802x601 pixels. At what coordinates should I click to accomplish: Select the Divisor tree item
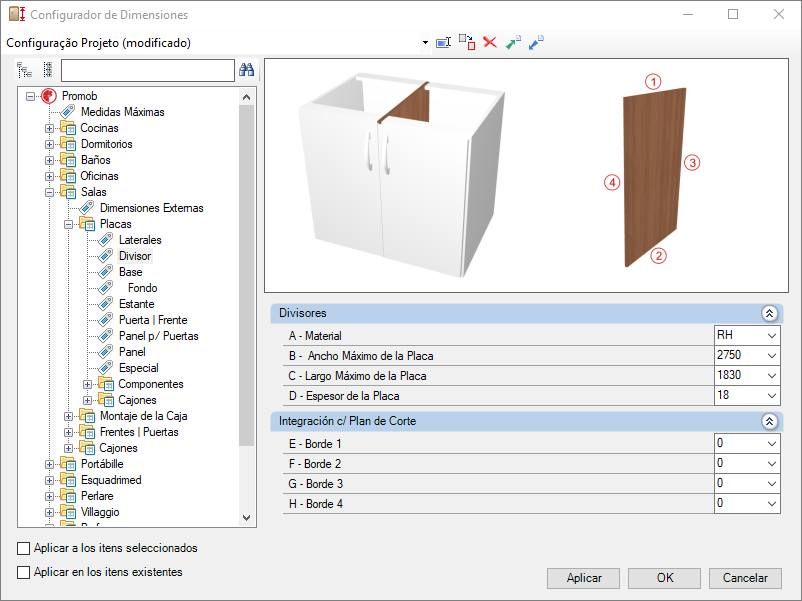click(x=135, y=256)
